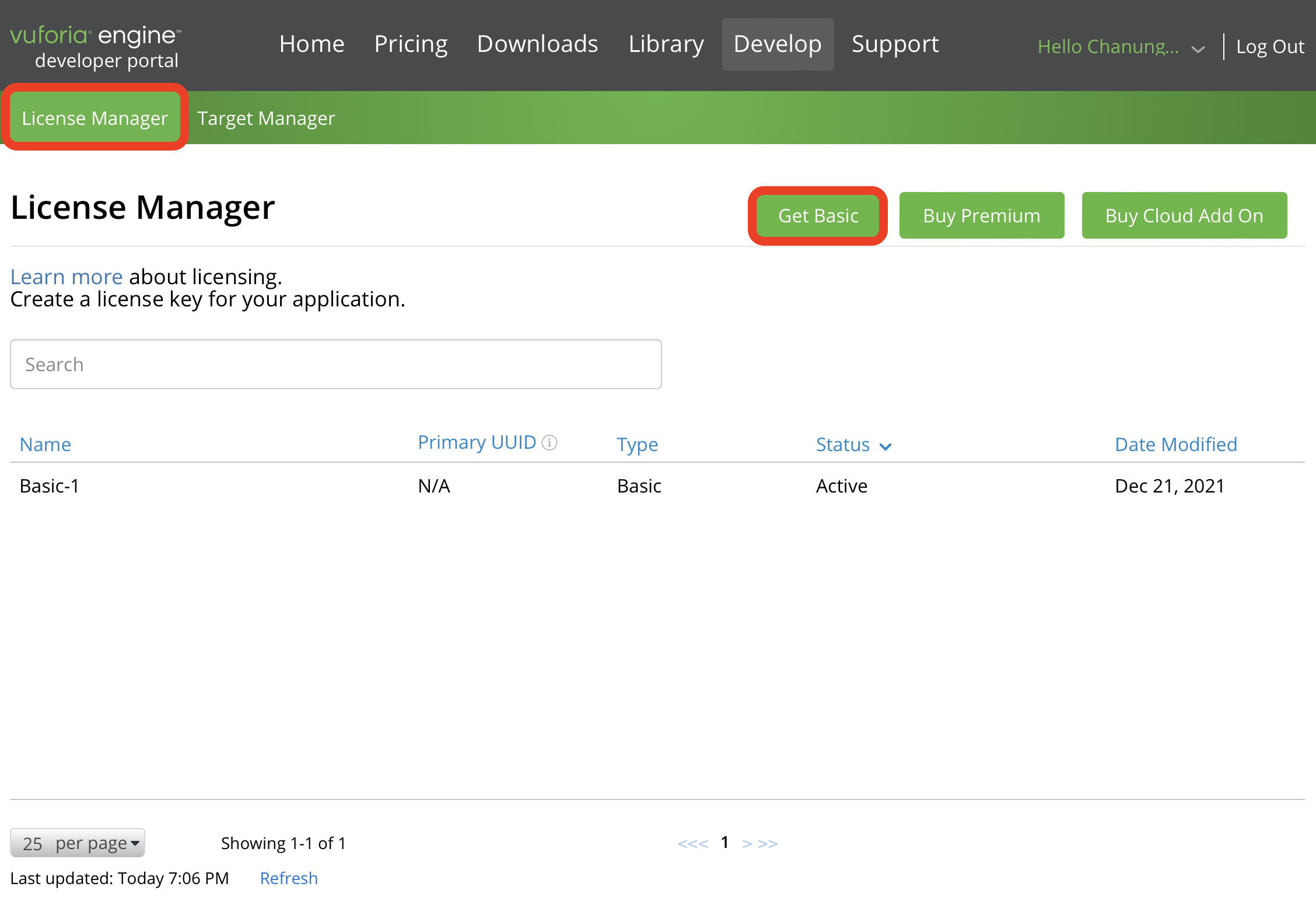1316x901 pixels.
Task: Click the Vuforia engine developer portal logo
Action: pyautogui.click(x=96, y=47)
